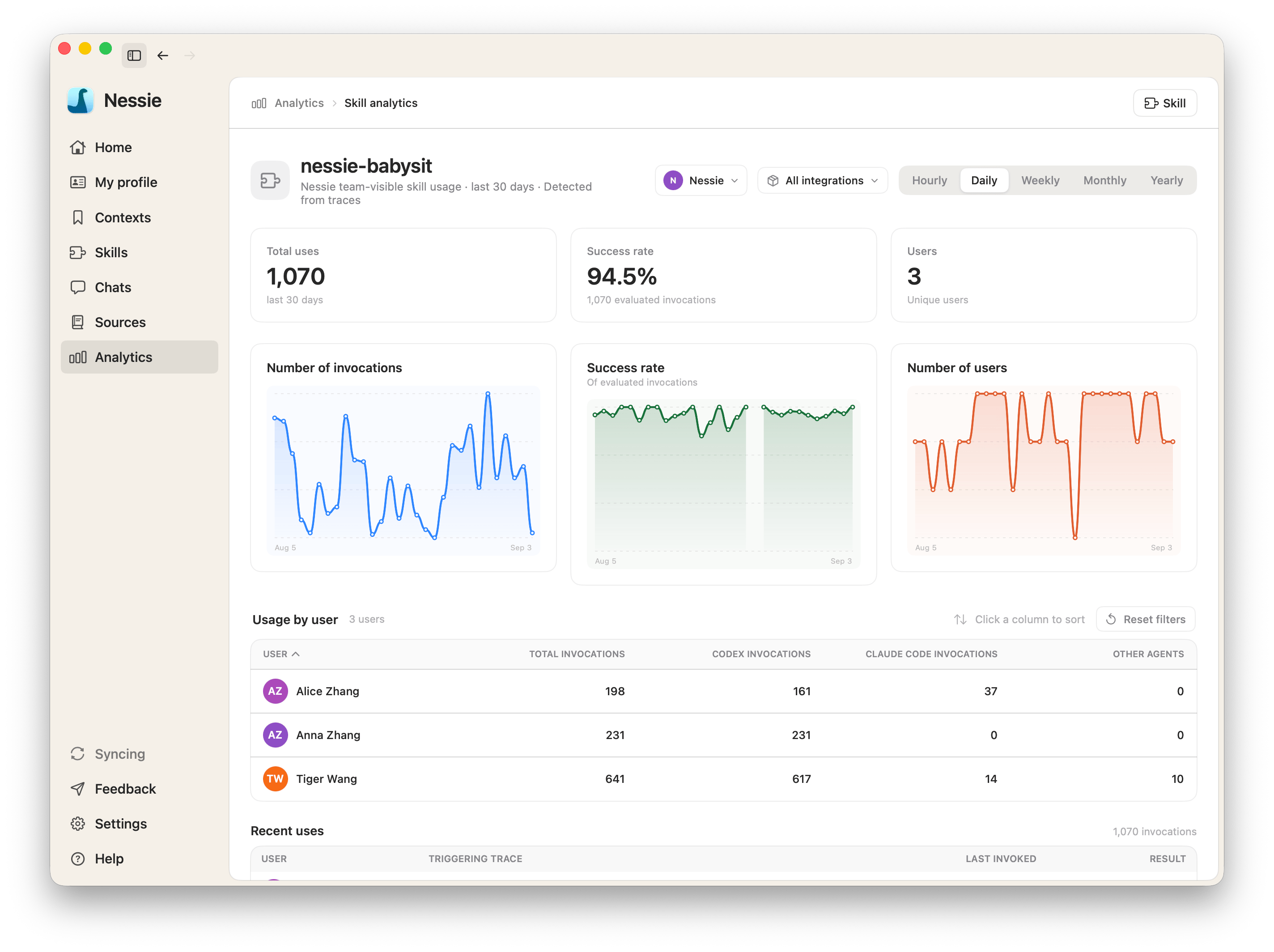Open Chats via speech bubble icon
Screen dimensions: 1274x952
point(78,287)
